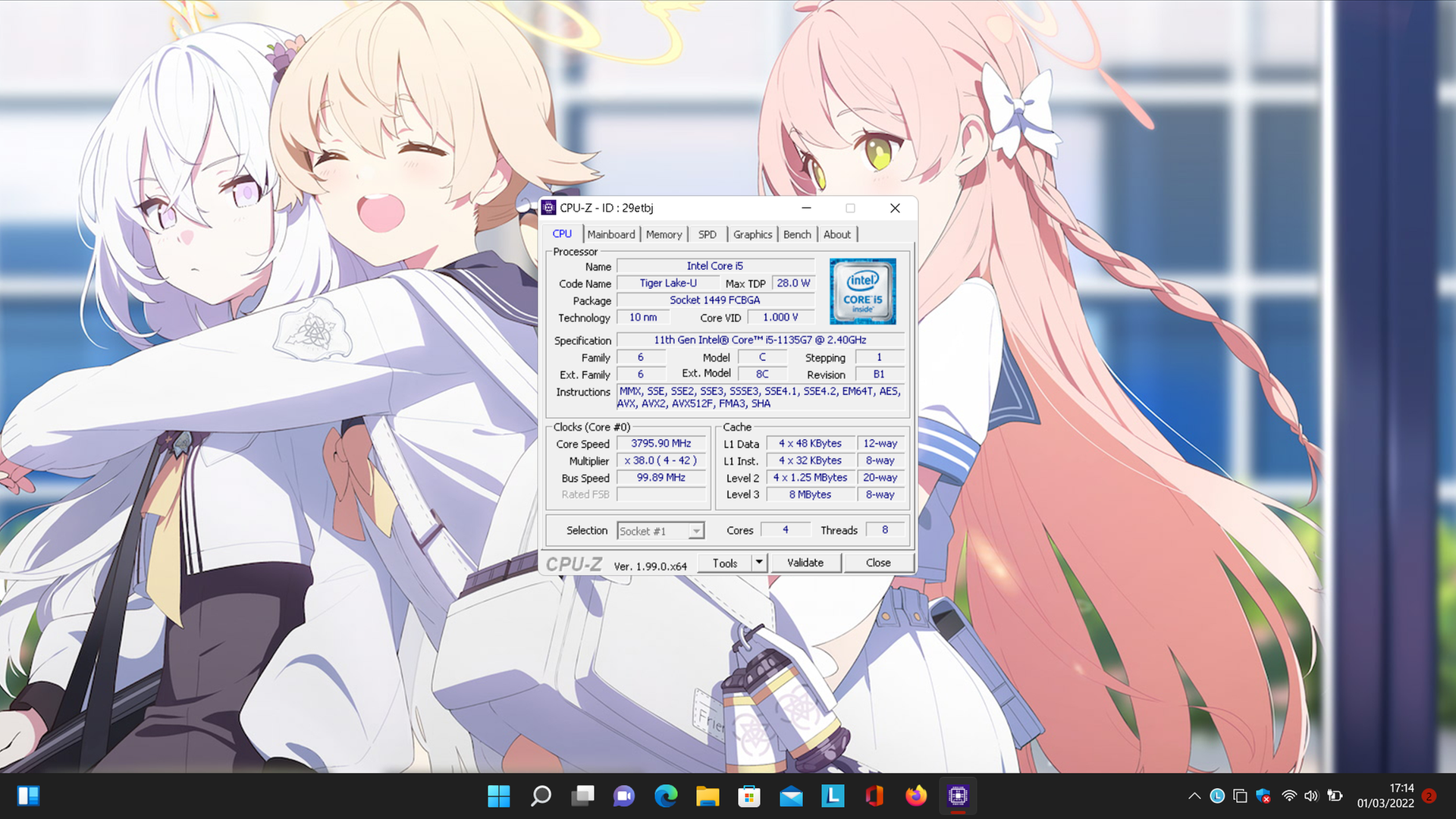Click the Threads count value 8
The width and height of the screenshot is (1456, 819).
[x=884, y=530]
